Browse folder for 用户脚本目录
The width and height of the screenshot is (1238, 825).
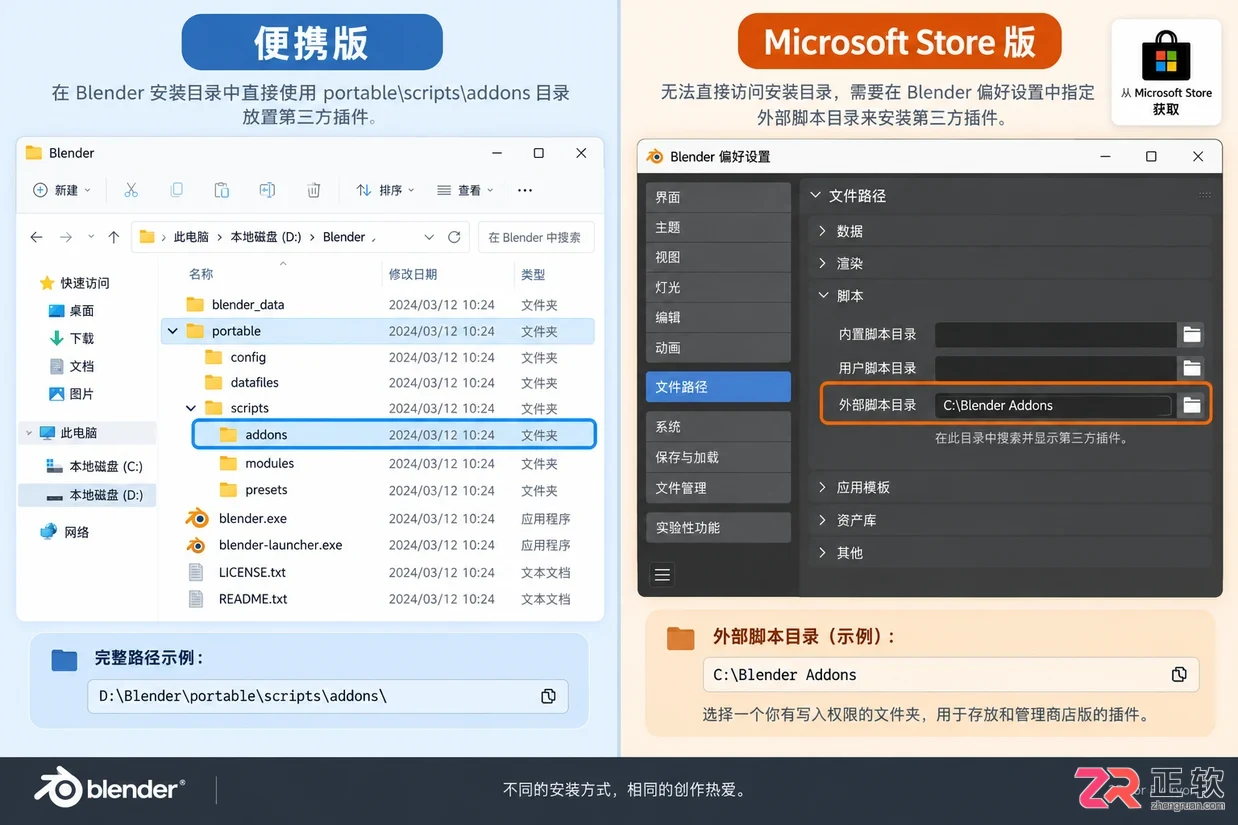(x=1191, y=368)
